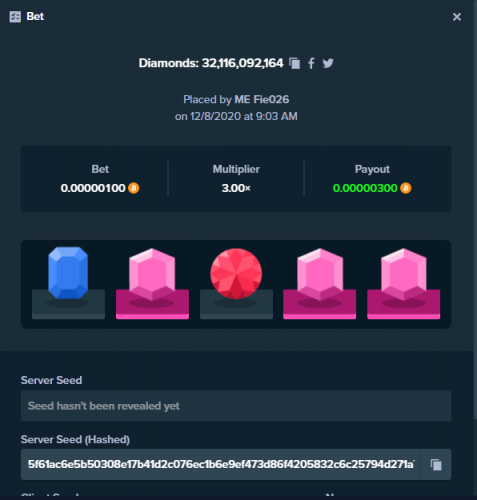Image resolution: width=477 pixels, height=500 pixels.
Task: Click the green payout amount 0.00000300
Action: [x=365, y=188]
